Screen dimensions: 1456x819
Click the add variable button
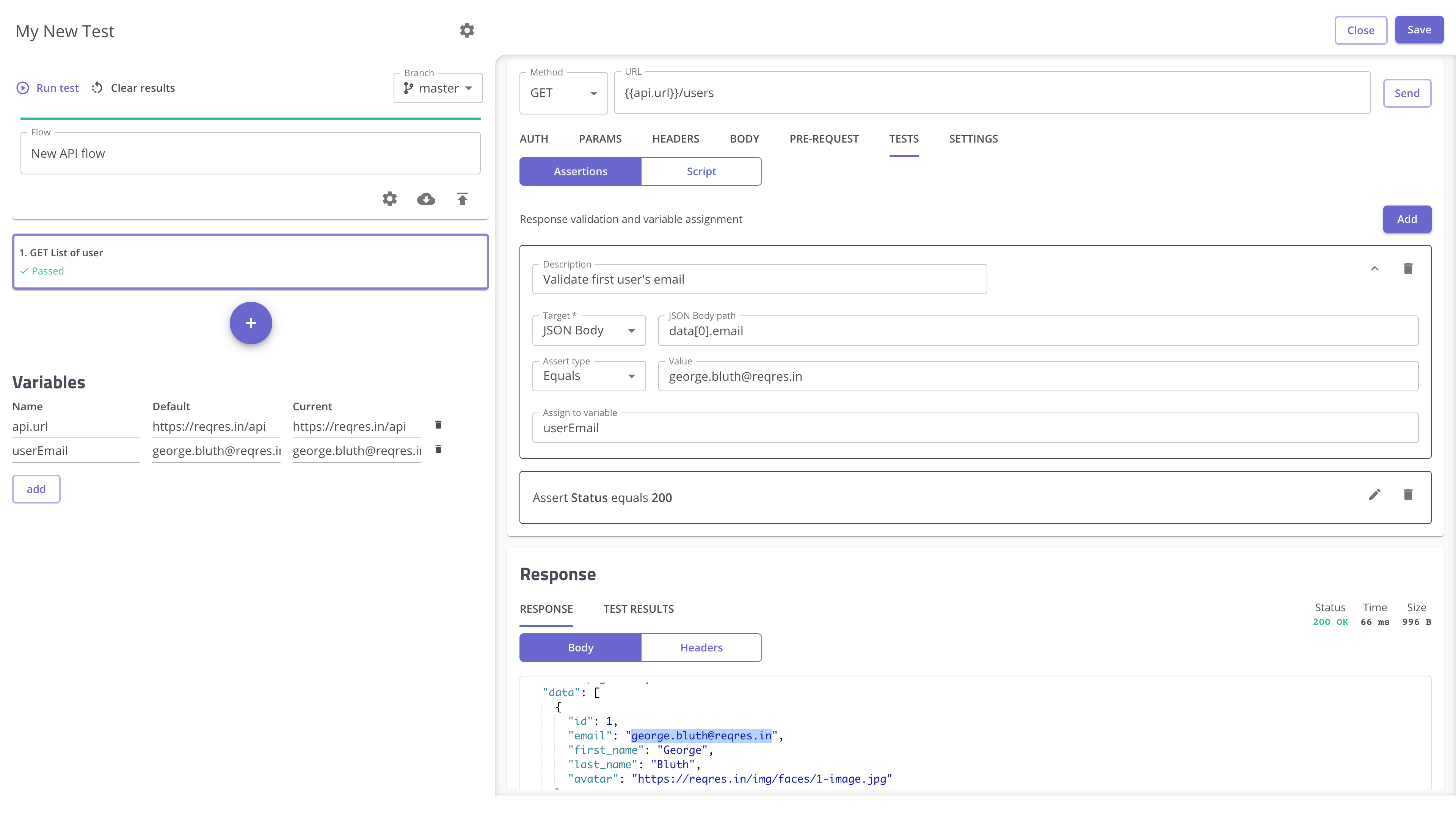tap(36, 489)
